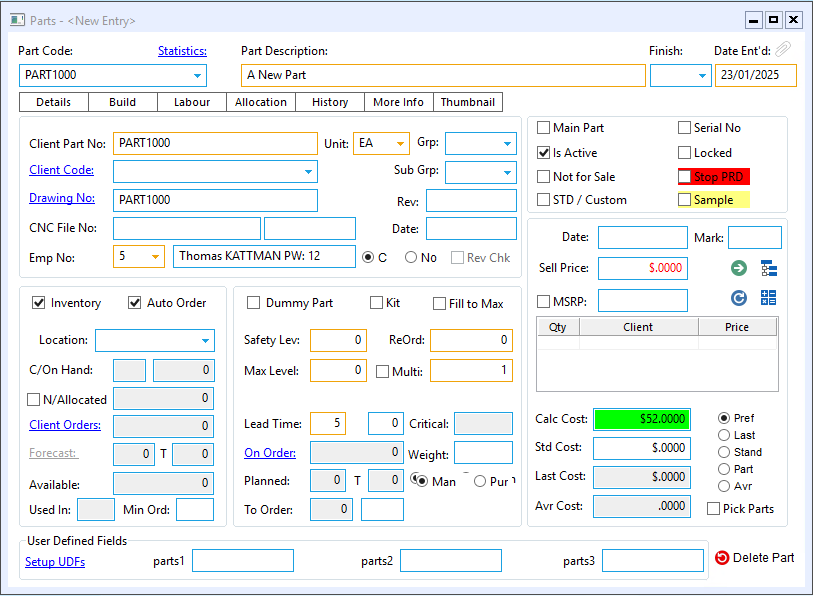
Task: Click the blue grid icon beside MSRP
Action: 768,298
